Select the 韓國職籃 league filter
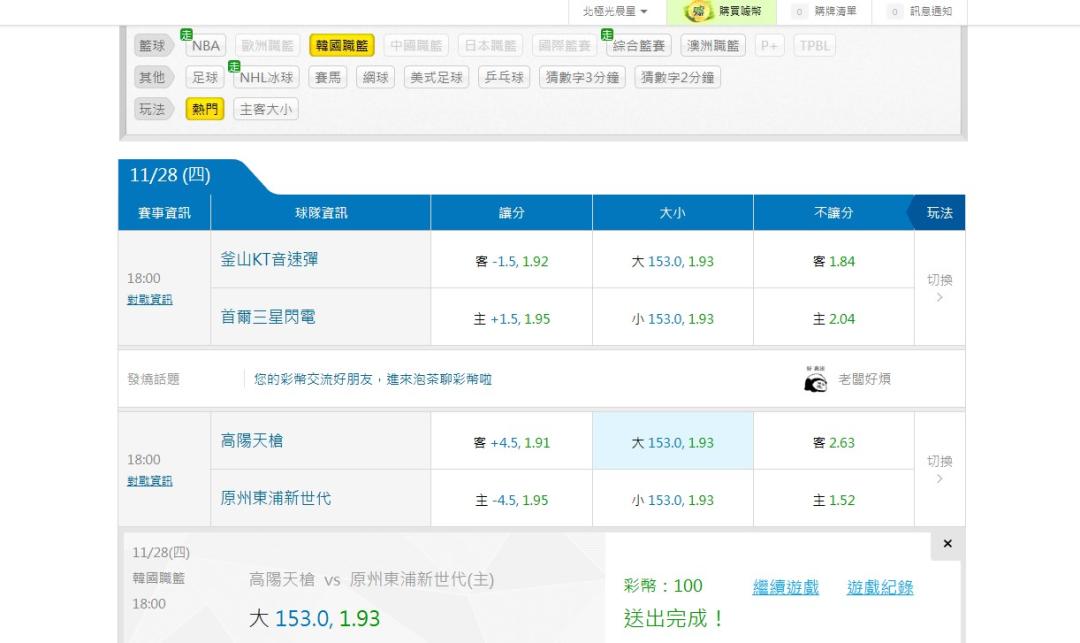 [342, 45]
